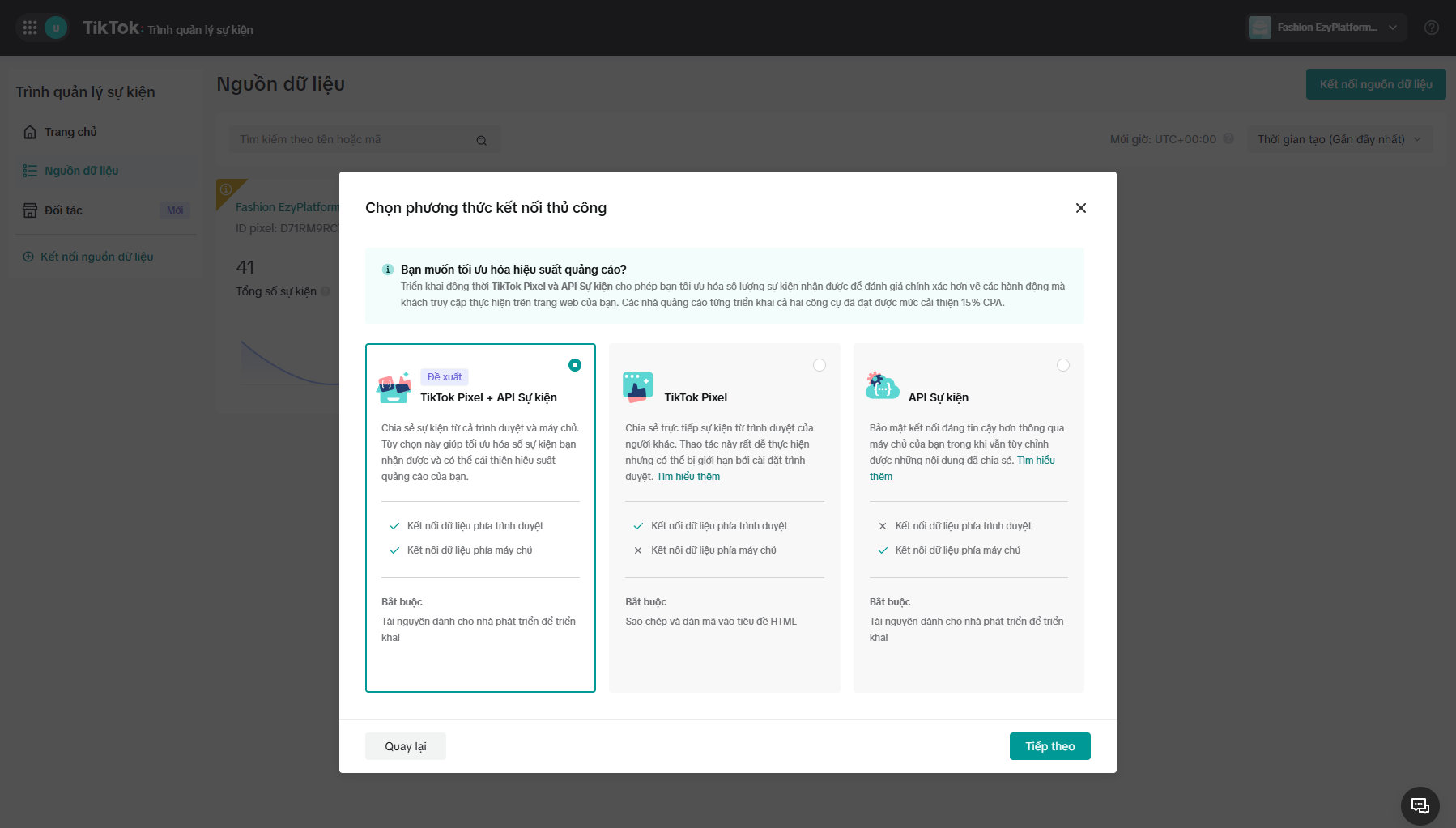1456x828 pixels.
Task: Click the API Sự kiện cloud icon
Action: (x=882, y=386)
